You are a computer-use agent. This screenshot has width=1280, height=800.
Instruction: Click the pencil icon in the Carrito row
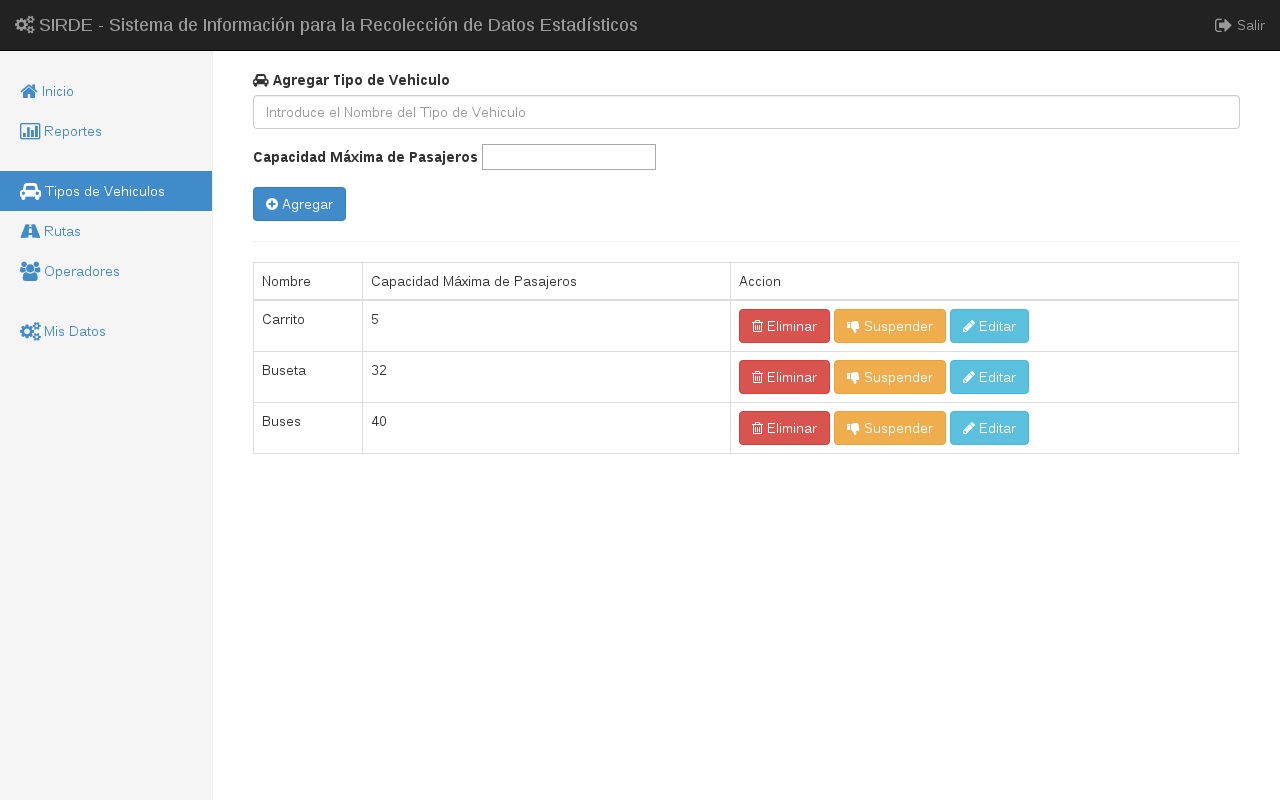[969, 326]
